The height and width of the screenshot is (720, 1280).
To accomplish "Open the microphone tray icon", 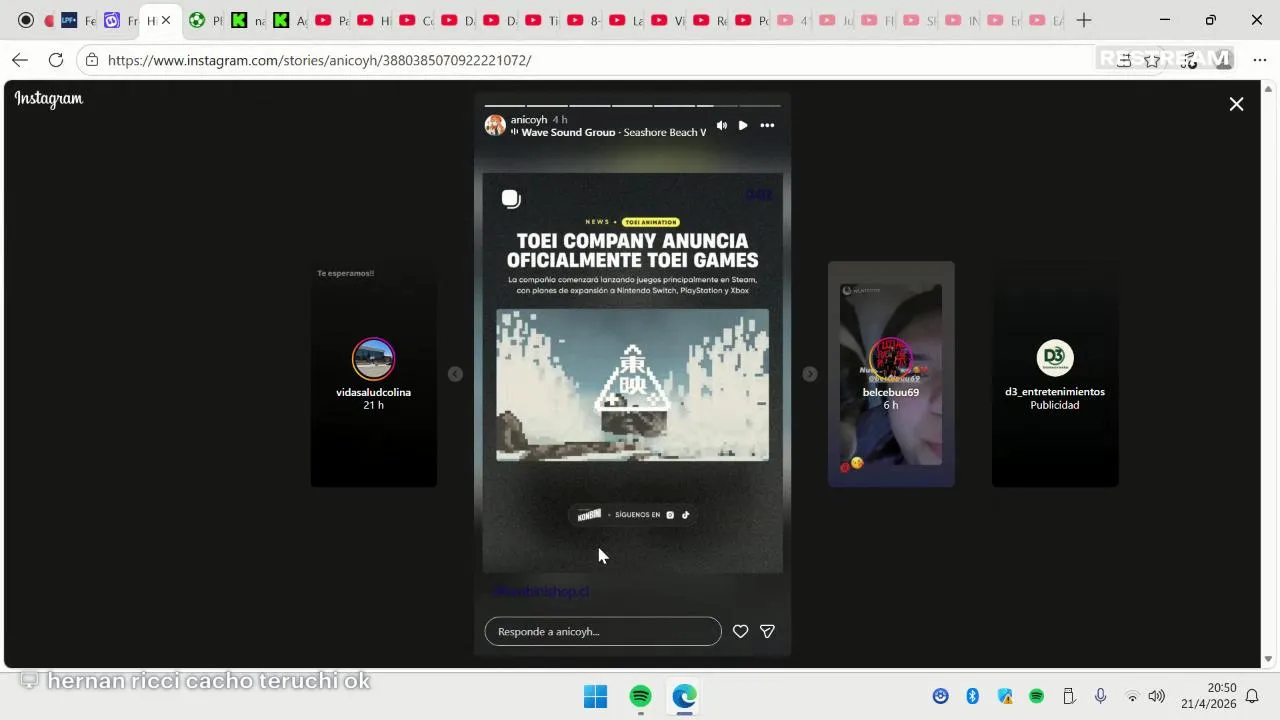I will pos(1100,696).
